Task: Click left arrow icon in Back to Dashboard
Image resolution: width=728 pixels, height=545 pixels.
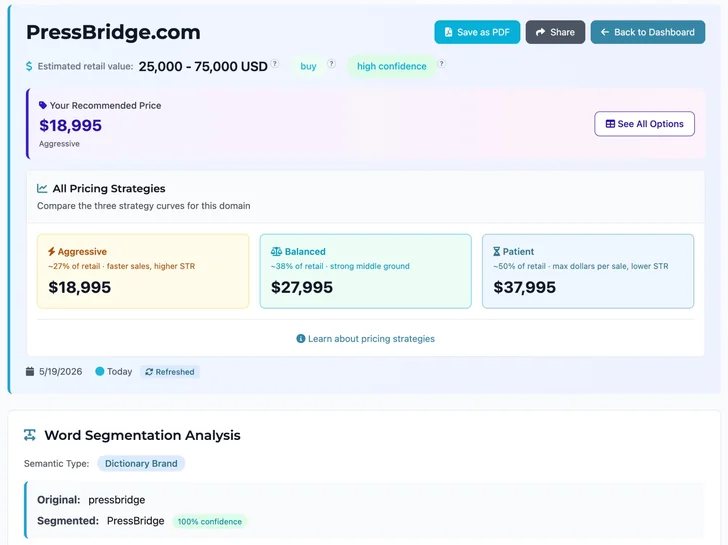Action: 605,32
